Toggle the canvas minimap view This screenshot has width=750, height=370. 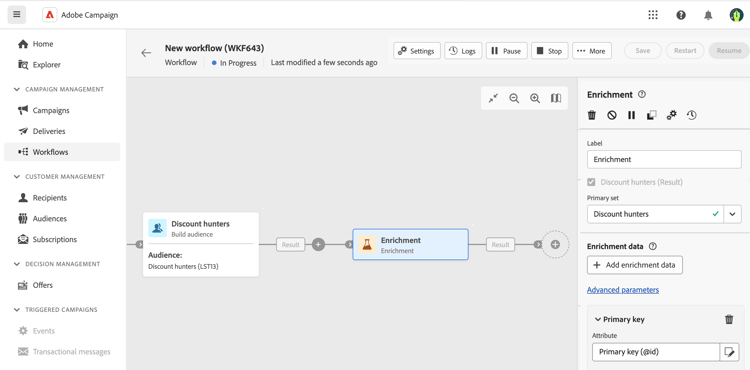(x=556, y=98)
